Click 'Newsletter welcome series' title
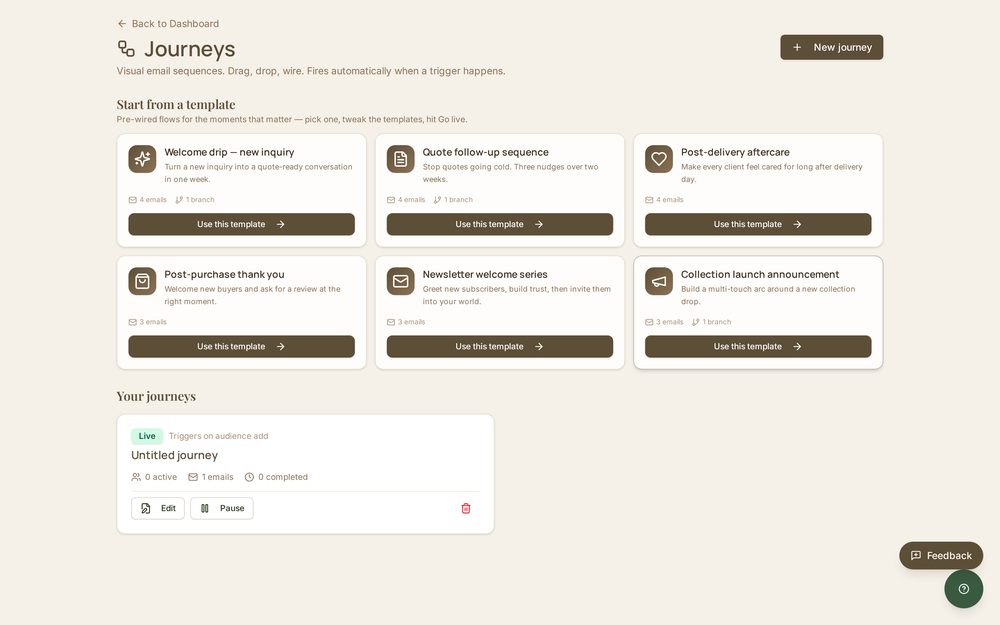The height and width of the screenshot is (625, 1000). pyautogui.click(x=485, y=275)
